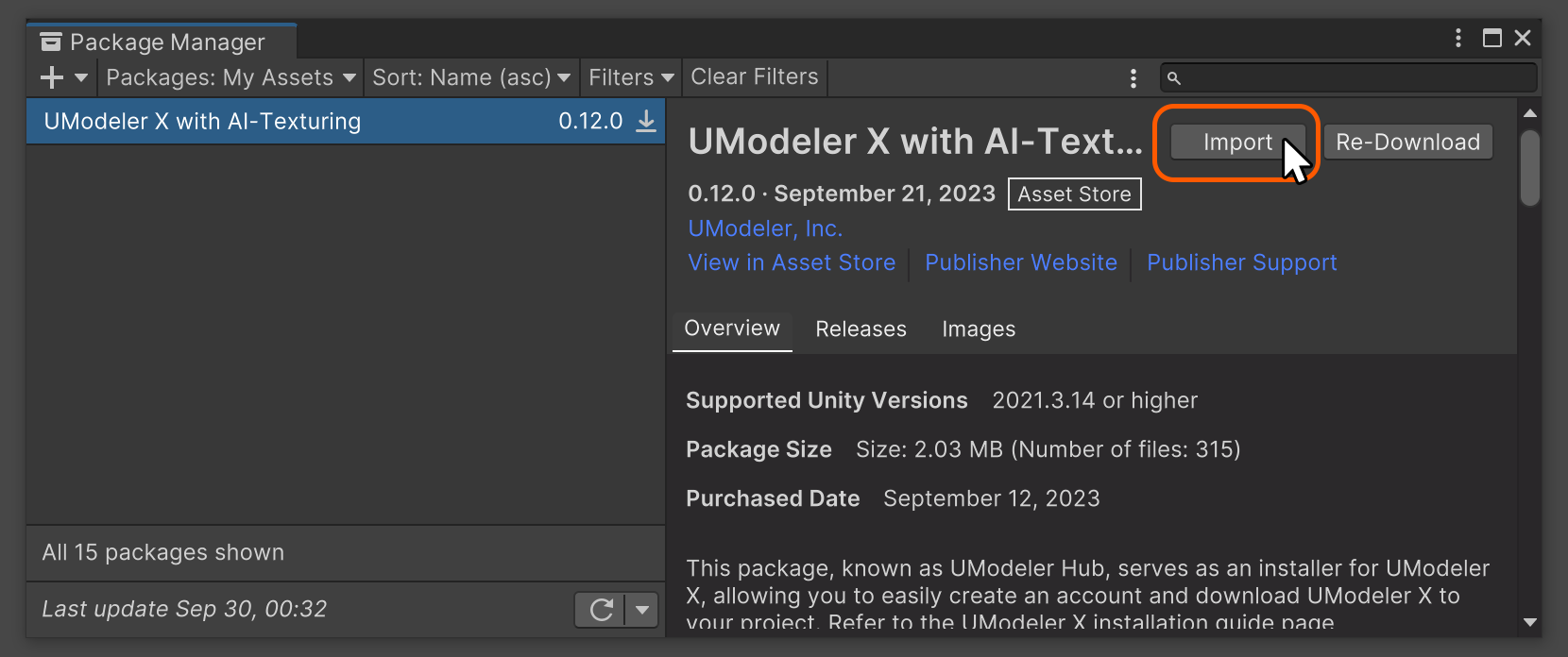The image size is (1568, 657).
Task: Switch to the Images tab
Action: [978, 328]
